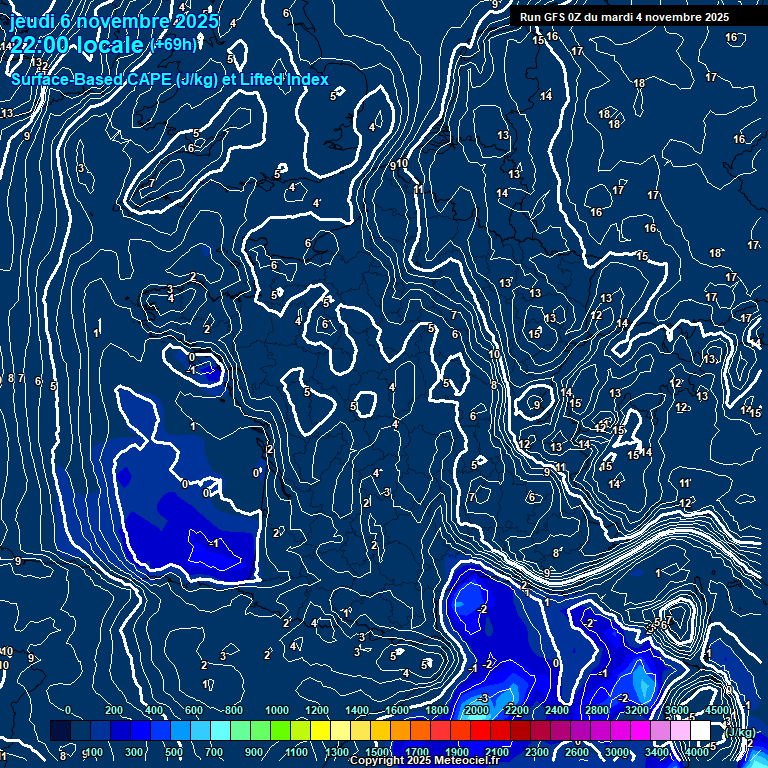The width and height of the screenshot is (768, 768).
Task: Click the 'Run GFS 0Z du mardi 4 novembre 2025' label
Action: coord(624,17)
